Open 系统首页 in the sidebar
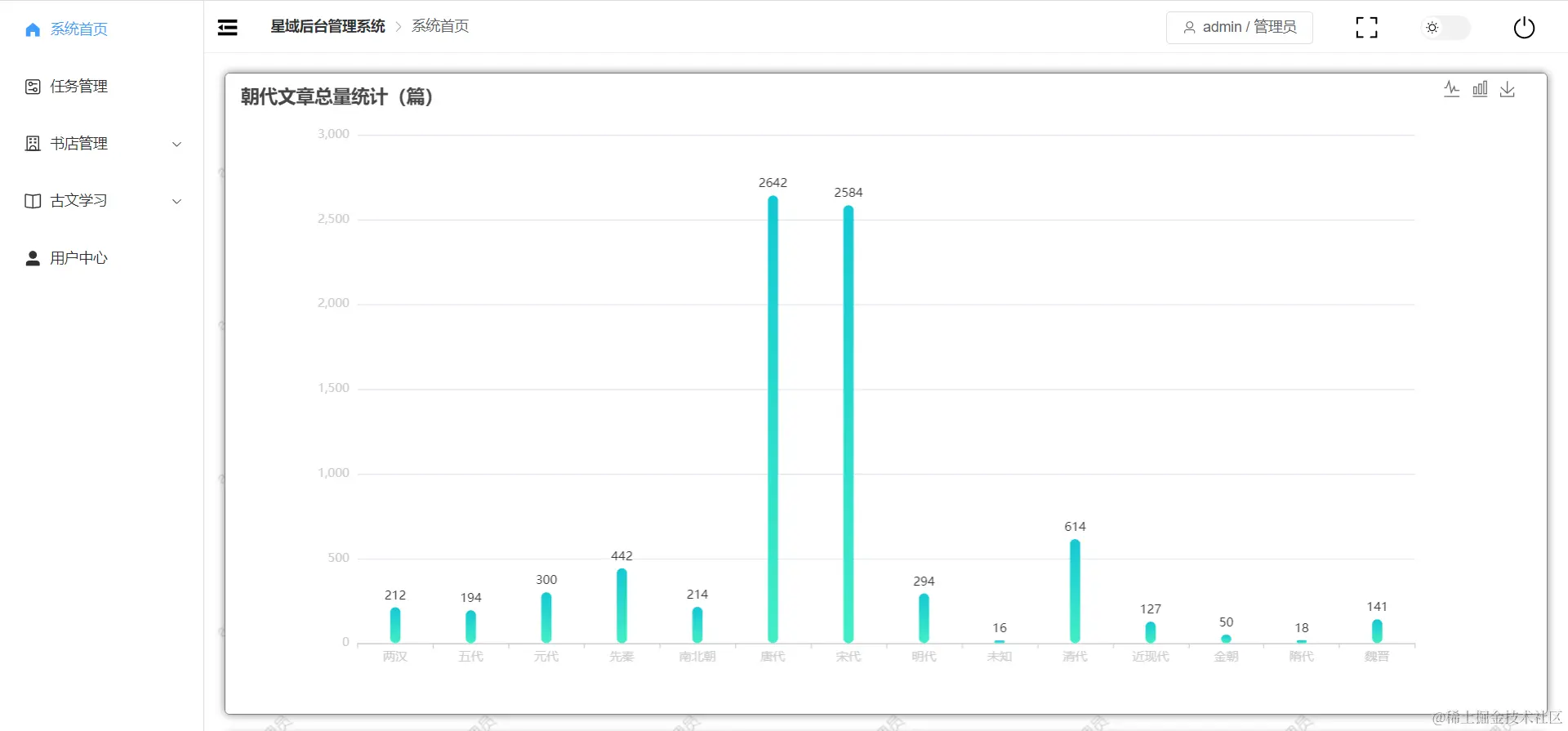This screenshot has height=731, width=1568. pos(101,29)
